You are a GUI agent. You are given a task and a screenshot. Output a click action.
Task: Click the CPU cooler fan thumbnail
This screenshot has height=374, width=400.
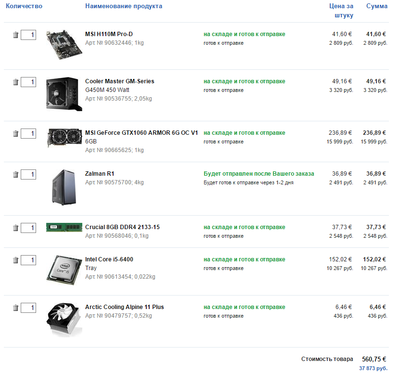[64, 319]
